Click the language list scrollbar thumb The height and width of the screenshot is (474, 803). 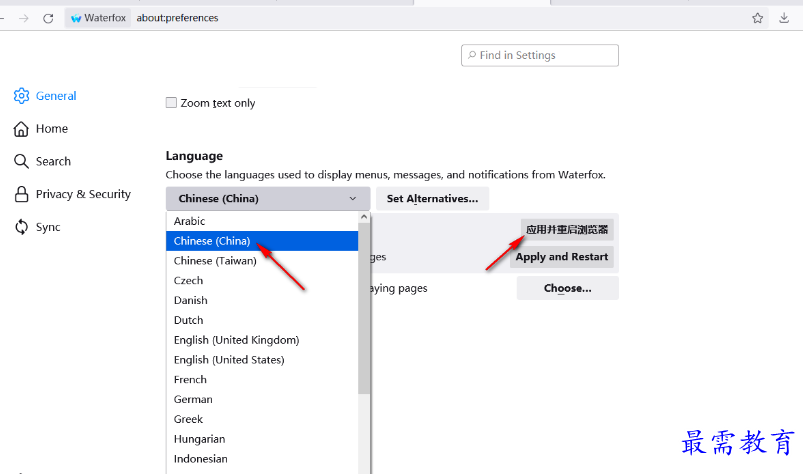click(x=364, y=309)
